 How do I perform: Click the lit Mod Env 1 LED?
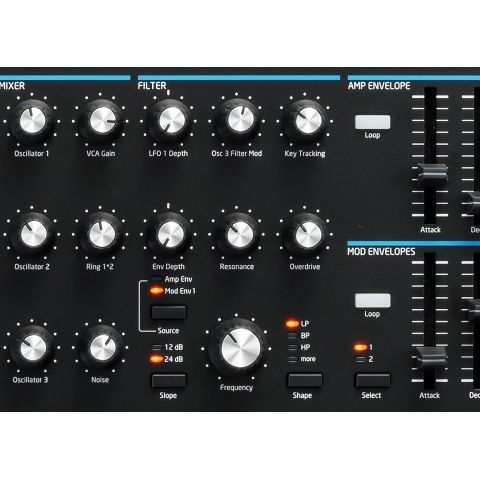[156, 291]
